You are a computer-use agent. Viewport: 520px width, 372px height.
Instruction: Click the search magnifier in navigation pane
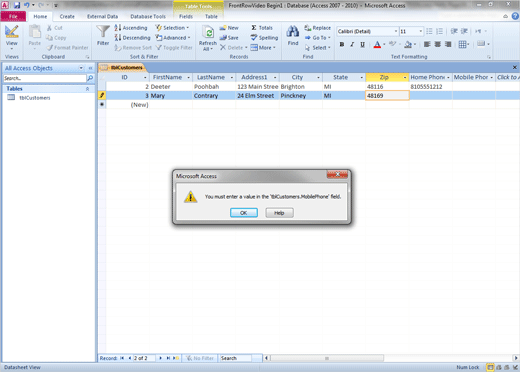(x=90, y=78)
